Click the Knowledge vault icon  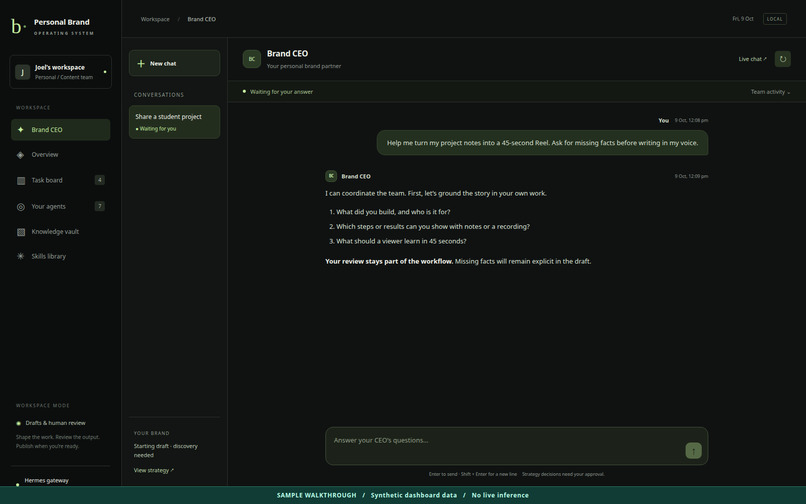pyautogui.click(x=21, y=232)
